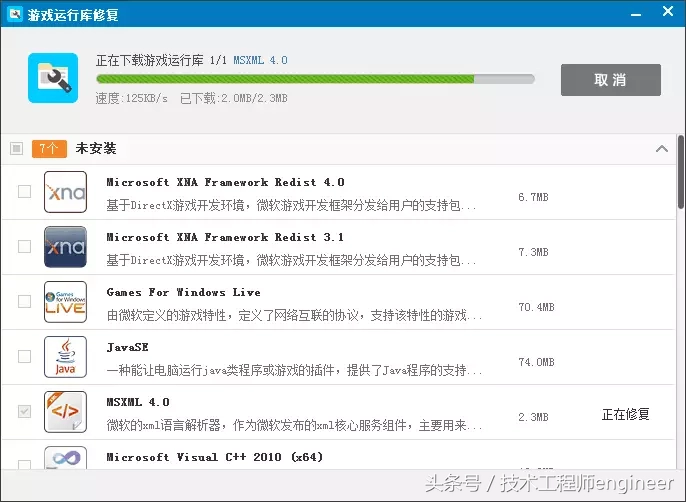The height and width of the screenshot is (502, 686).
Task: Click the XNA Framework Redist 3.1 icon
Action: pyautogui.click(x=65, y=247)
